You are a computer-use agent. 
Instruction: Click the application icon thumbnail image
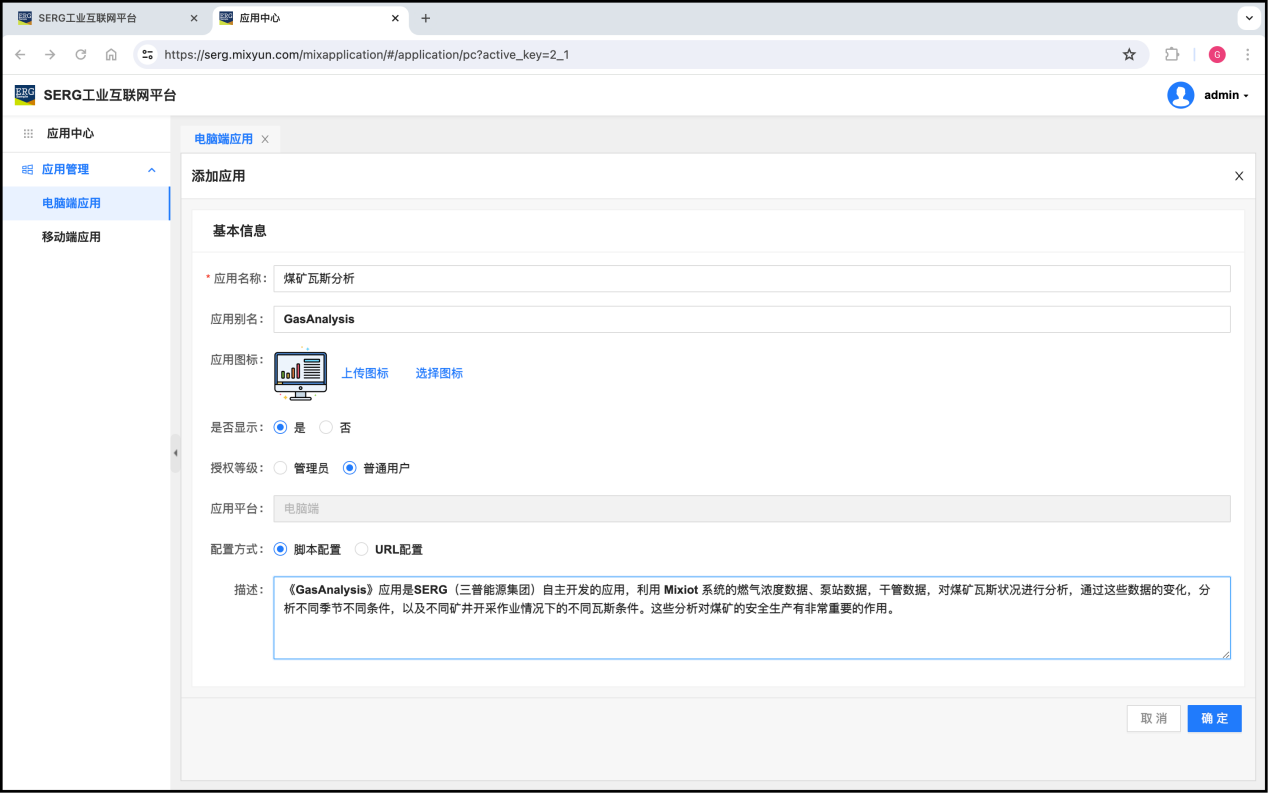[300, 374]
